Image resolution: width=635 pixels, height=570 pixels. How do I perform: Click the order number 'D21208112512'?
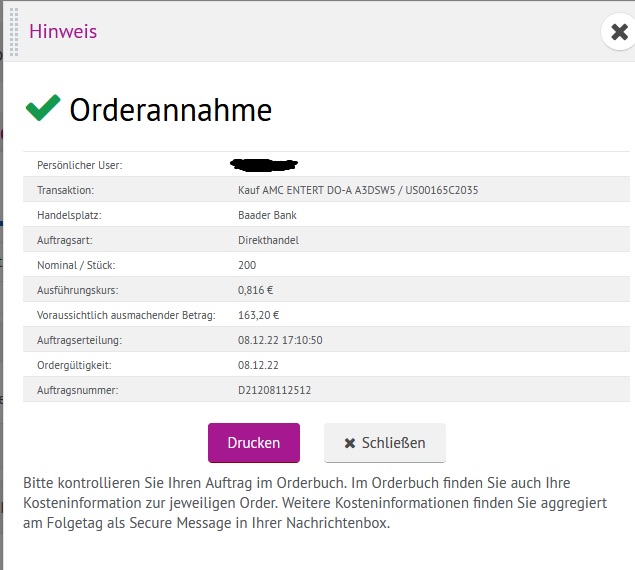[275, 390]
